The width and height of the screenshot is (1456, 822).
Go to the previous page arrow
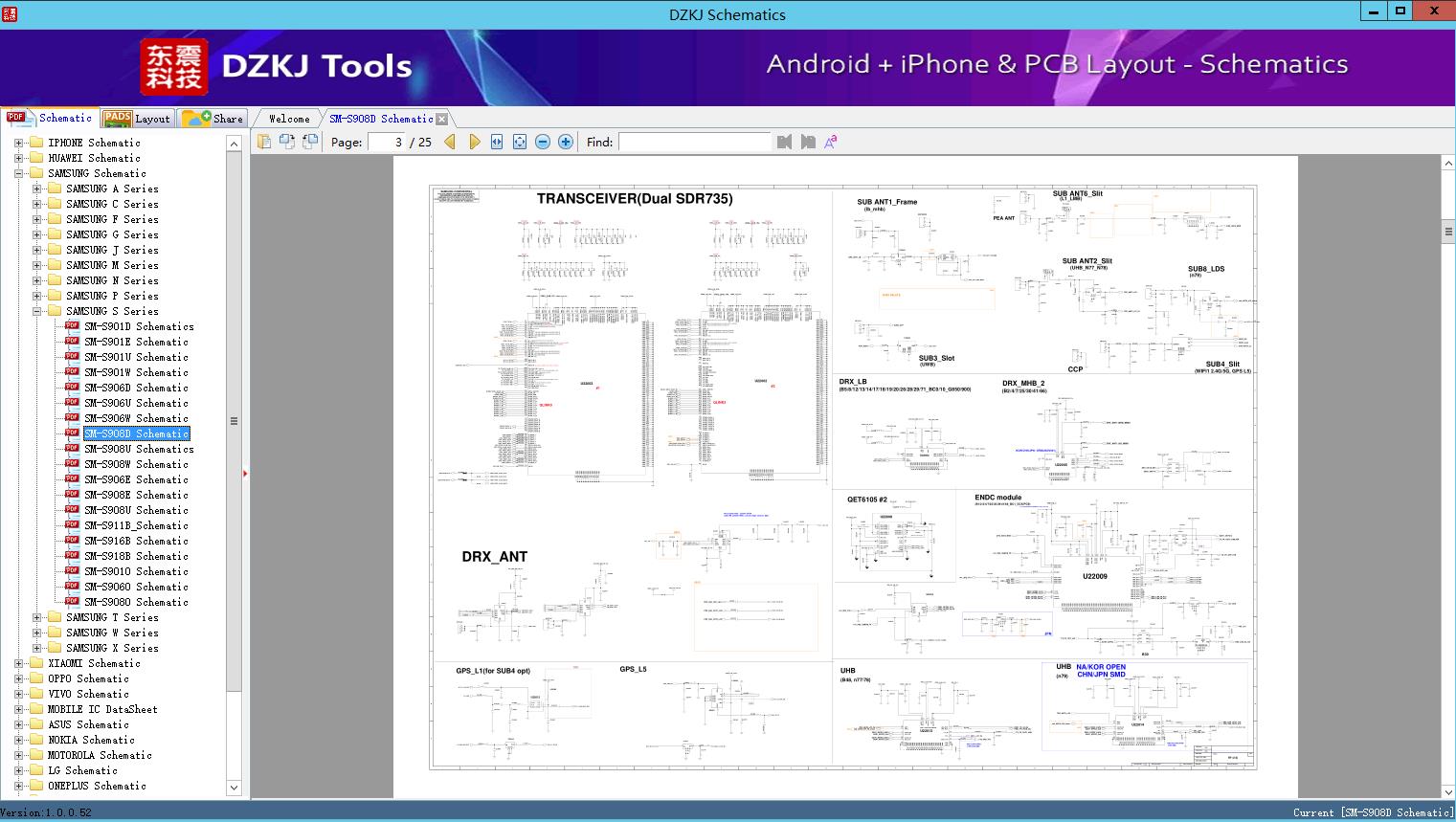pos(450,142)
